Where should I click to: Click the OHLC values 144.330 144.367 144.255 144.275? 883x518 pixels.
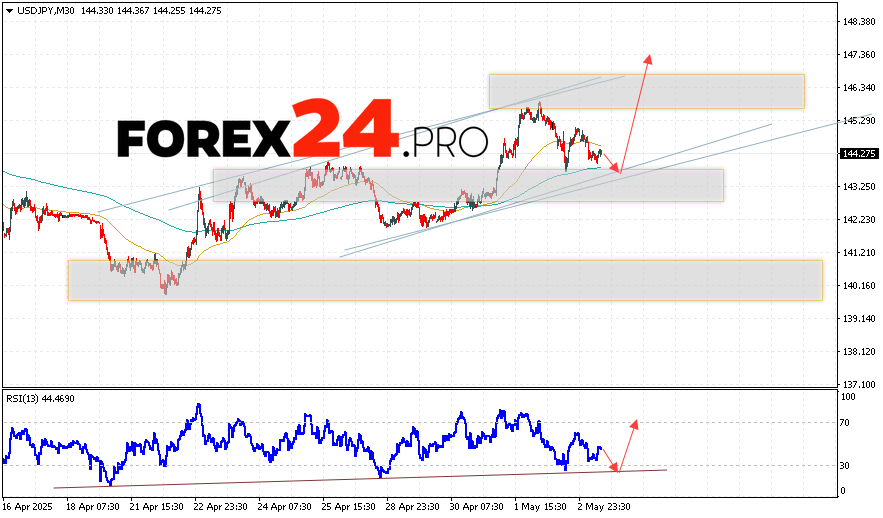(151, 11)
